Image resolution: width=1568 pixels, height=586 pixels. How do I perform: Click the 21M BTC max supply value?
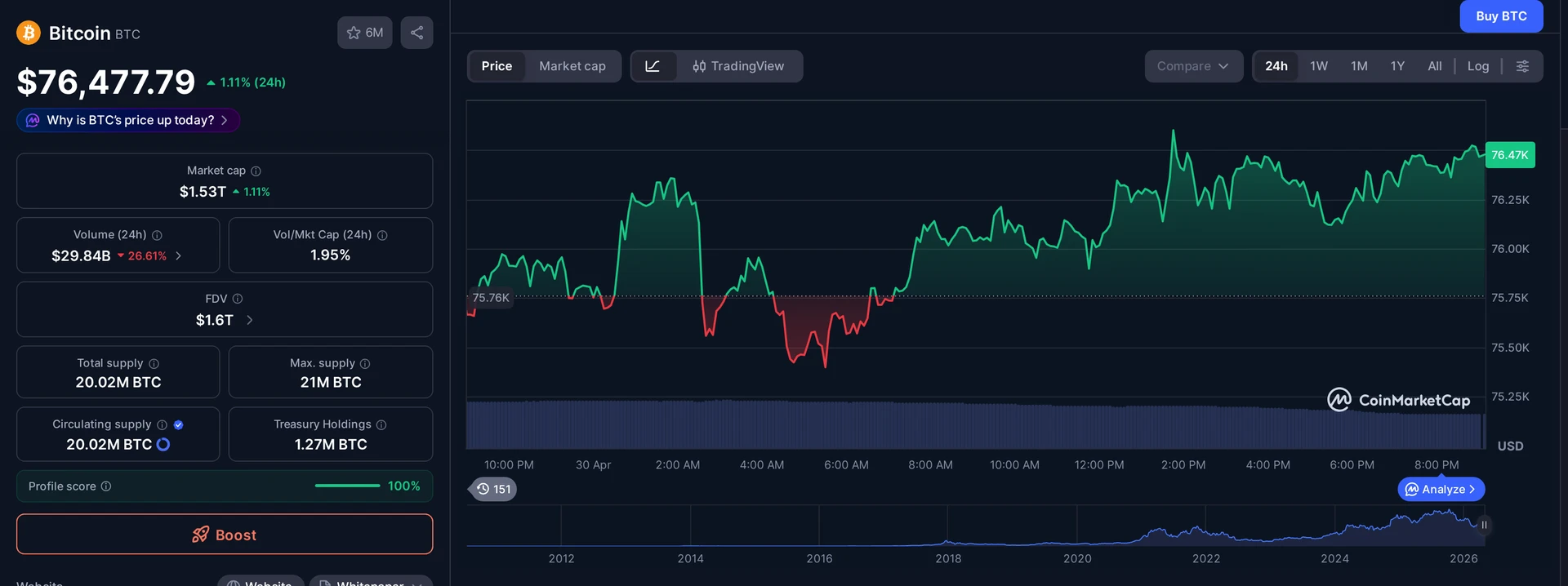point(331,382)
